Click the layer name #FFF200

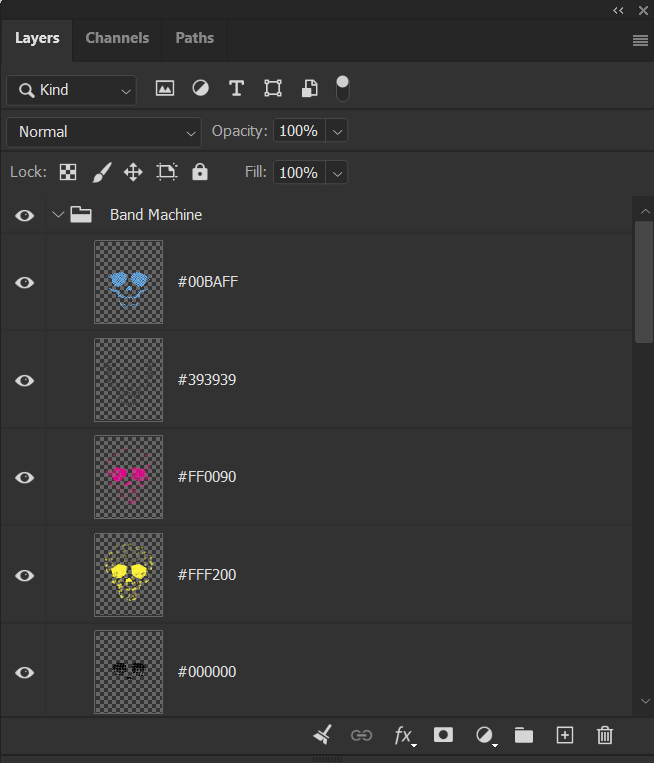tap(207, 575)
